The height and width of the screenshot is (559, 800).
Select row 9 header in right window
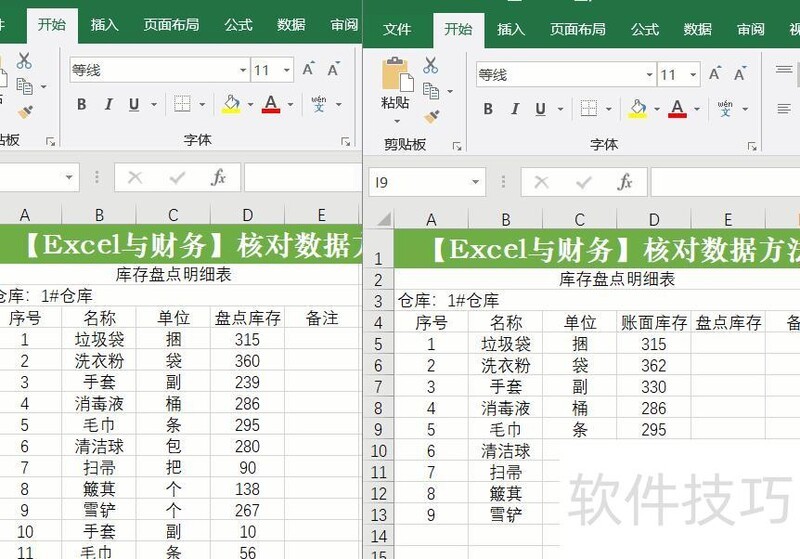378,429
